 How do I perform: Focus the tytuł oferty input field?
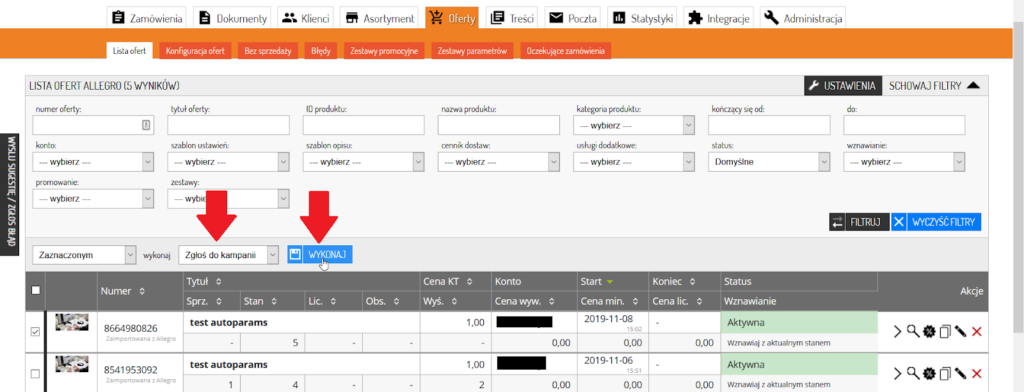(229, 125)
